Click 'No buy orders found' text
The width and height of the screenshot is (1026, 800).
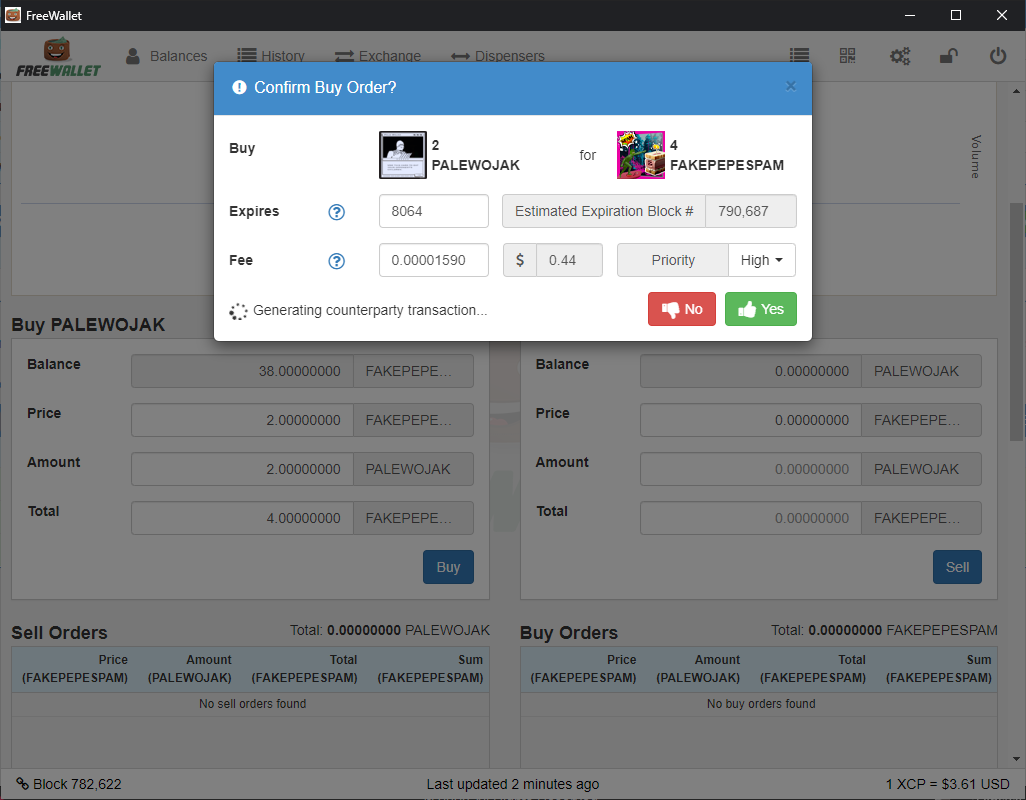[761, 704]
